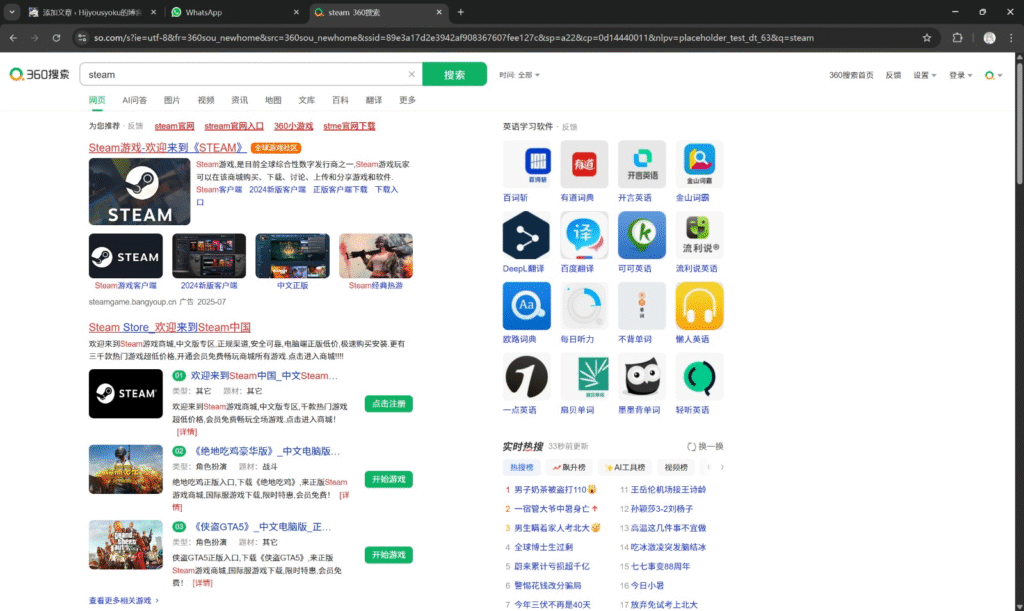Open the Chrome three-dot menu
This screenshot has height=611, width=1024.
1011,38
